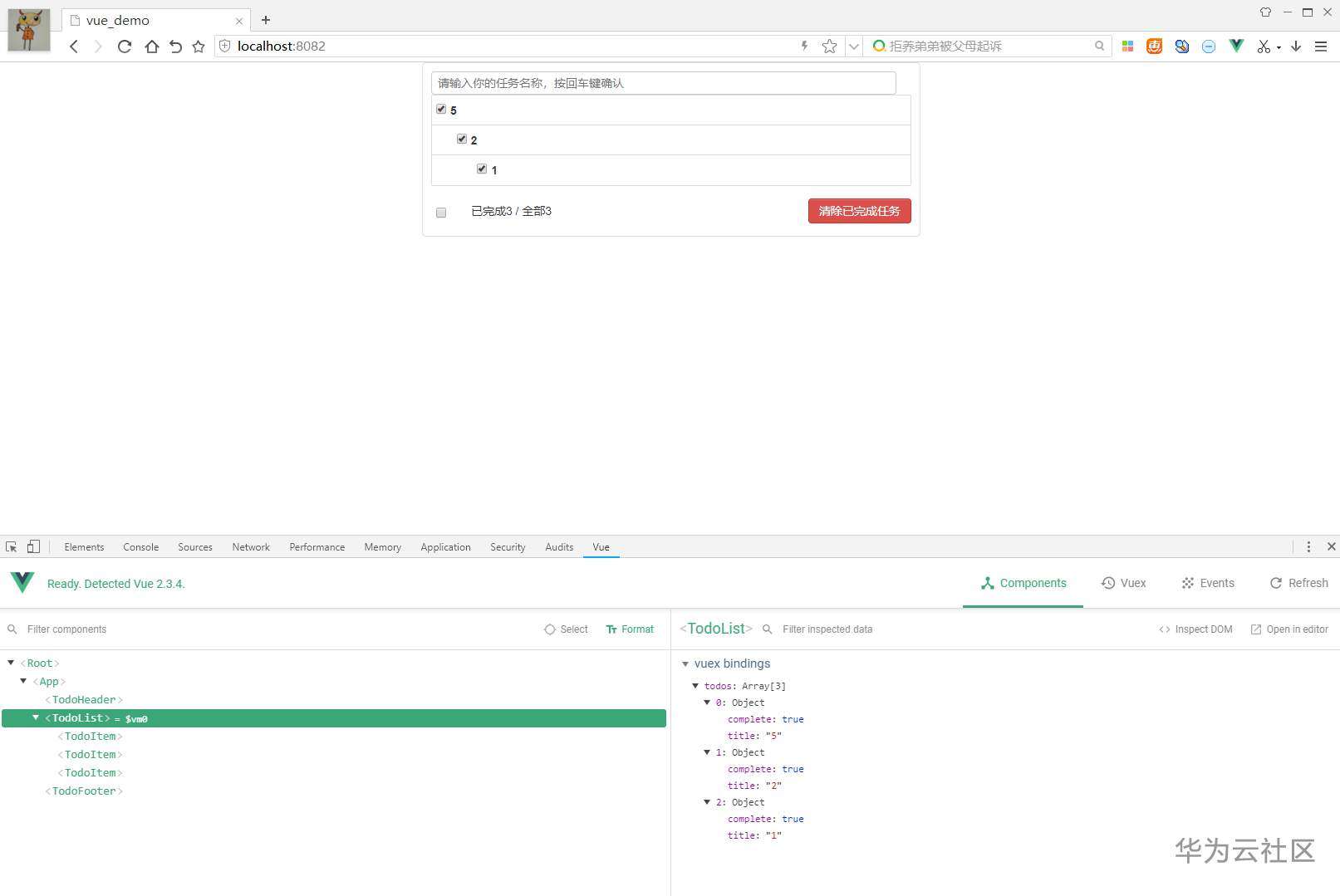Collapse the TodoList node arrow
1340x896 pixels.
tap(36, 717)
